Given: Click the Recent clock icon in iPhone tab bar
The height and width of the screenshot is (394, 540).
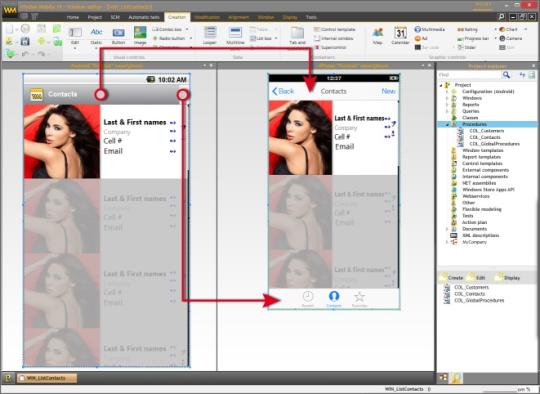Looking at the screenshot, I should pyautogui.click(x=308, y=298).
